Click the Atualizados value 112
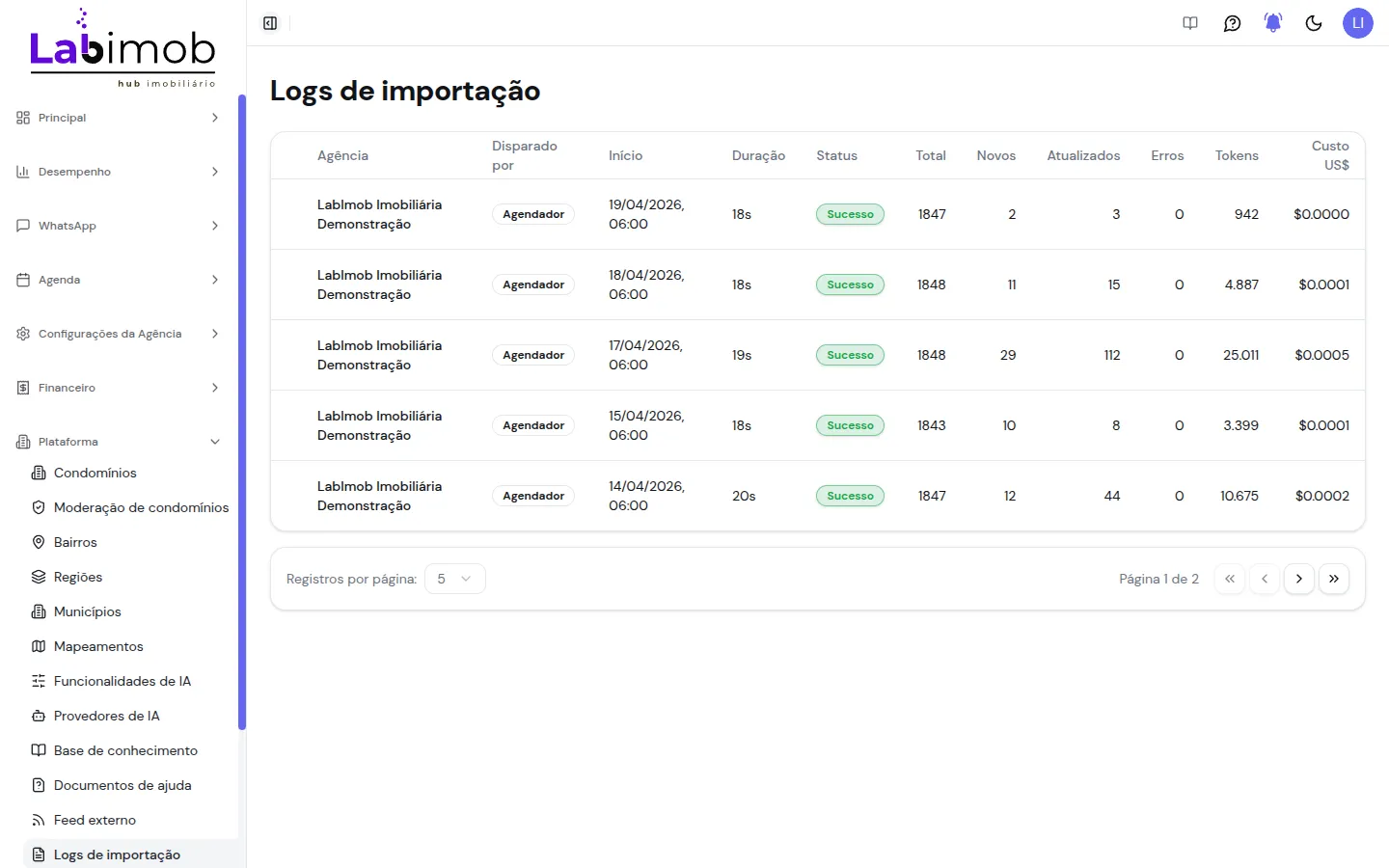The width and height of the screenshot is (1389, 868). point(1112,355)
